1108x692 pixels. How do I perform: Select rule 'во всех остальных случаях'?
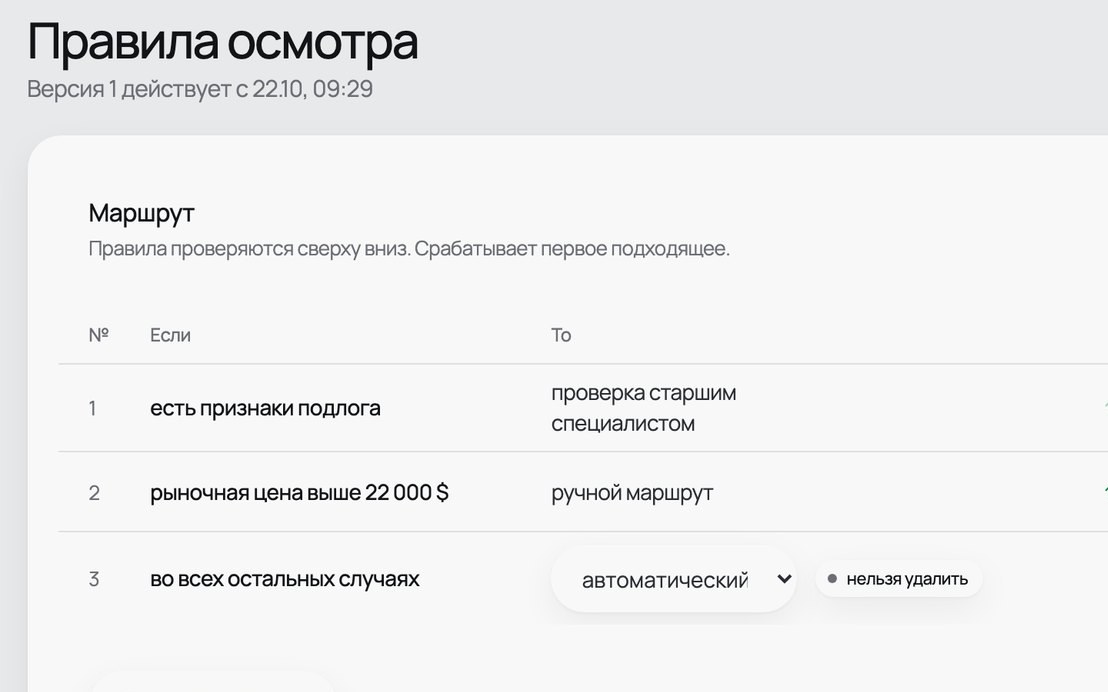pos(285,579)
